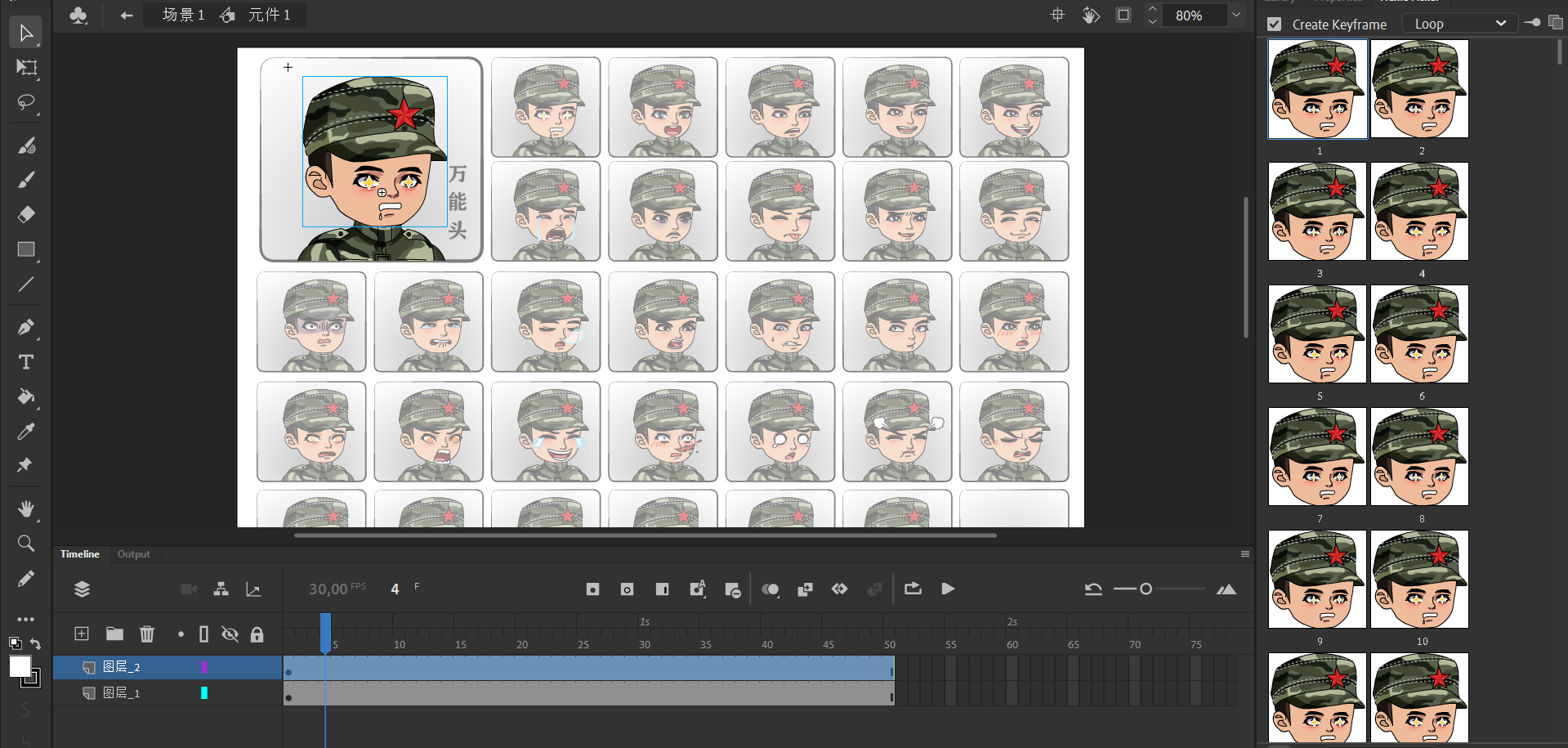Choose the Eraser tool
Image resolution: width=1568 pixels, height=748 pixels.
[x=26, y=215]
